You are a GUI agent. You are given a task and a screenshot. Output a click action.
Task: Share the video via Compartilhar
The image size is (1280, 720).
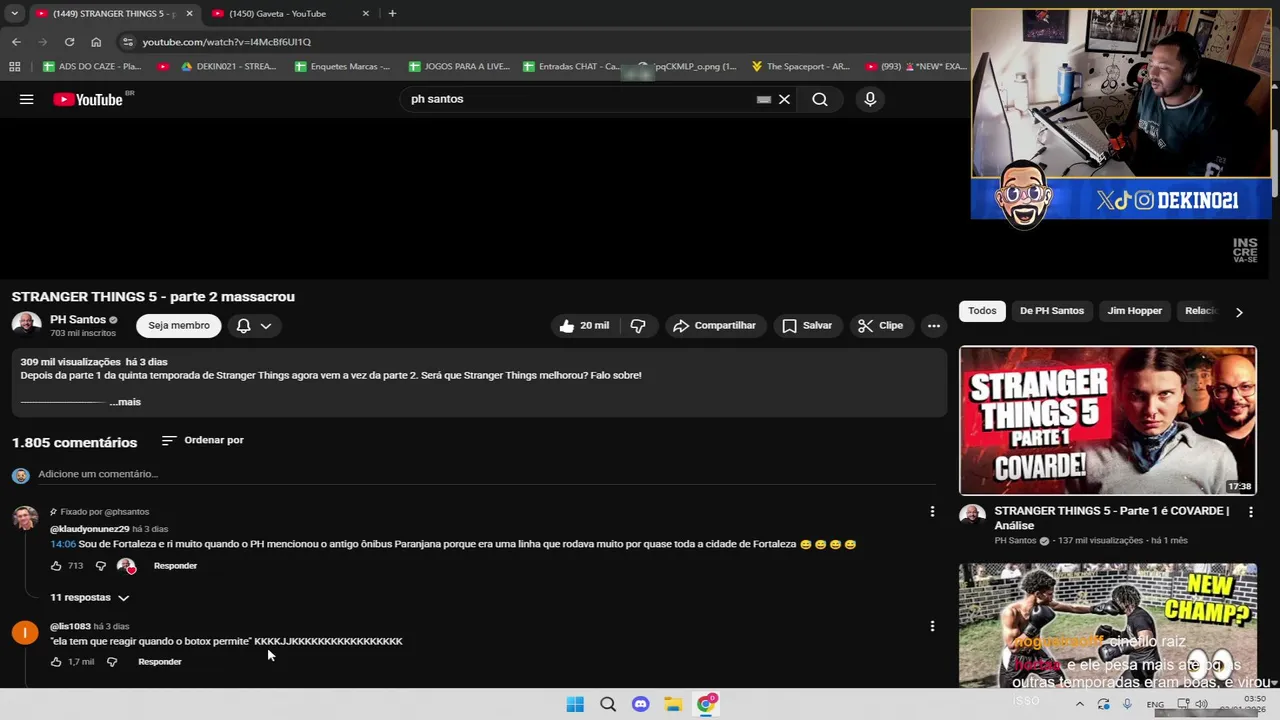pos(715,326)
